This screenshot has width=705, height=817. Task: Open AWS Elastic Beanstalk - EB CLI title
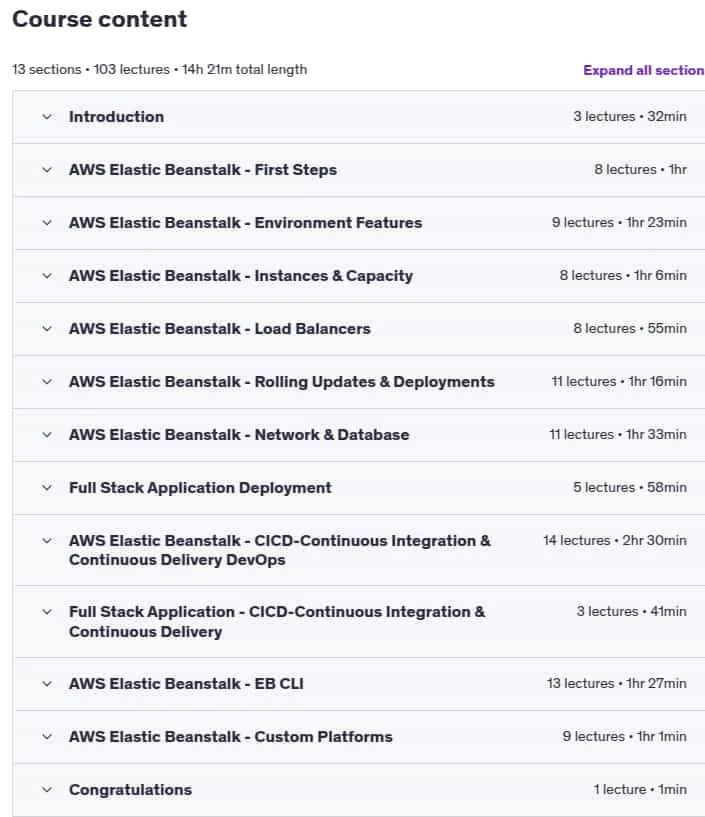(186, 684)
